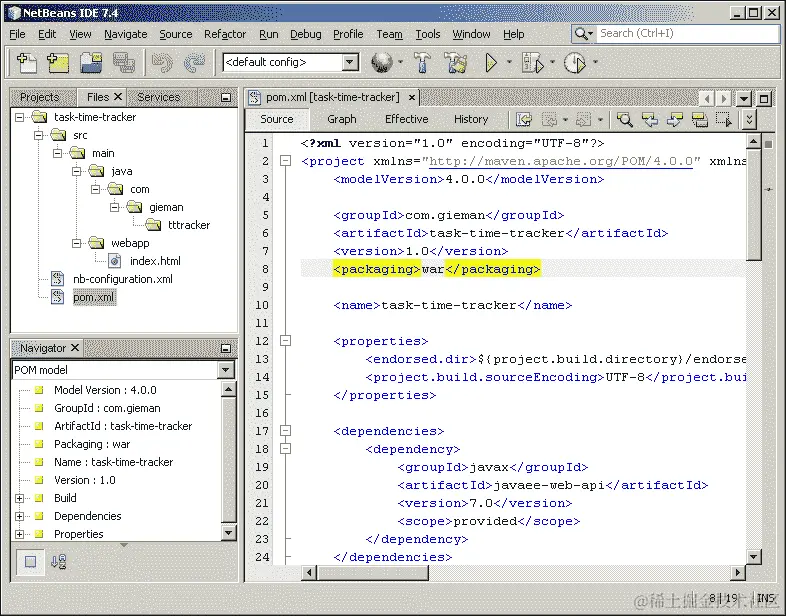Open the History view of pom.xml
The height and width of the screenshot is (616, 786).
(471, 119)
